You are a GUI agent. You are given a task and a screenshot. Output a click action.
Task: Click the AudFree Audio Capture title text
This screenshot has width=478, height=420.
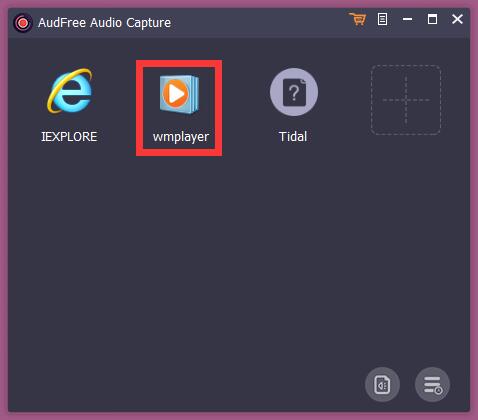point(104,23)
